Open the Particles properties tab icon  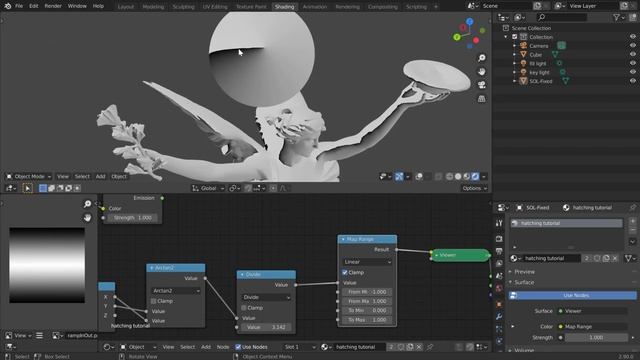(499, 329)
